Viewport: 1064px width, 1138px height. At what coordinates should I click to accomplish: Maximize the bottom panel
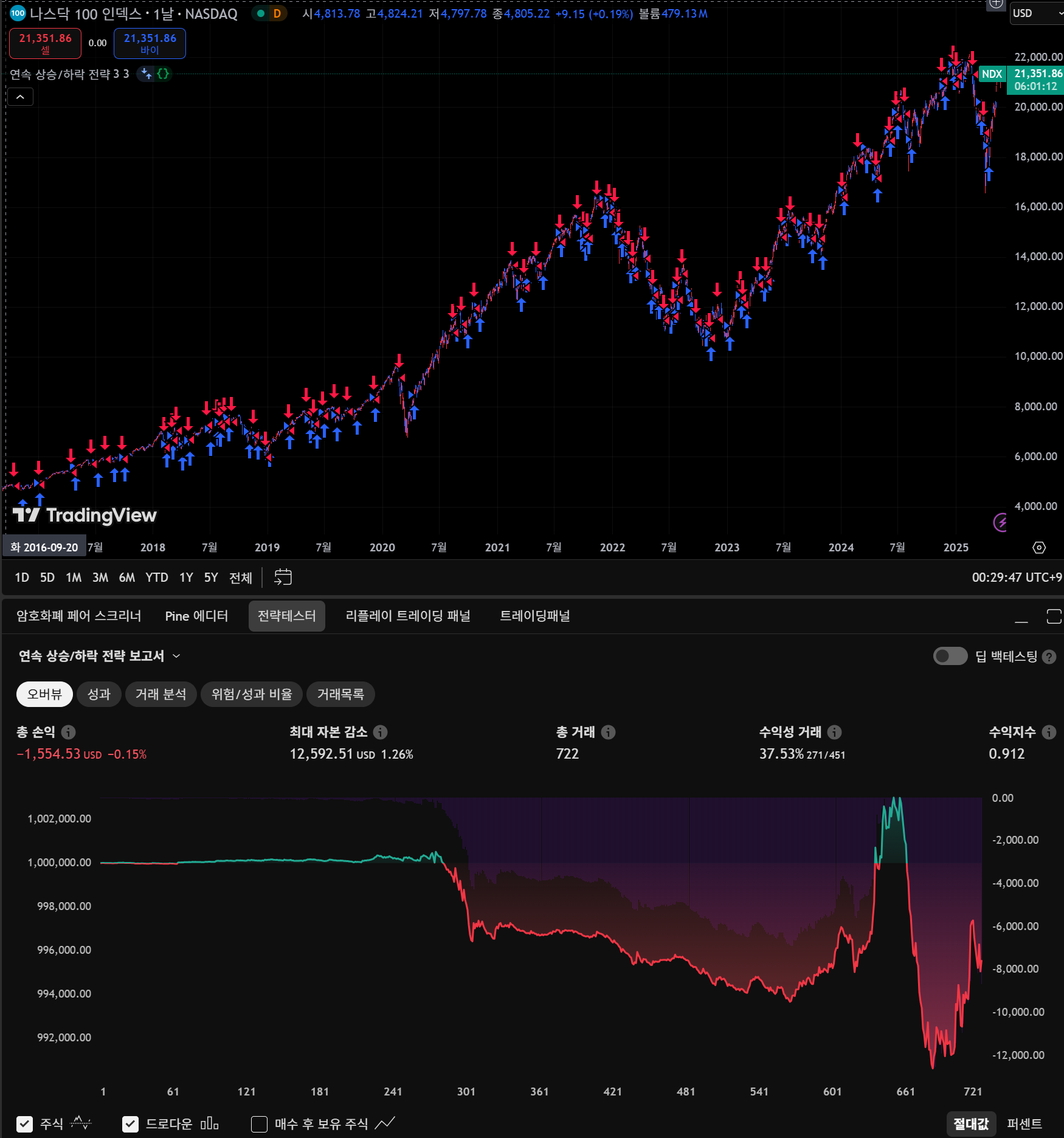[x=1054, y=616]
